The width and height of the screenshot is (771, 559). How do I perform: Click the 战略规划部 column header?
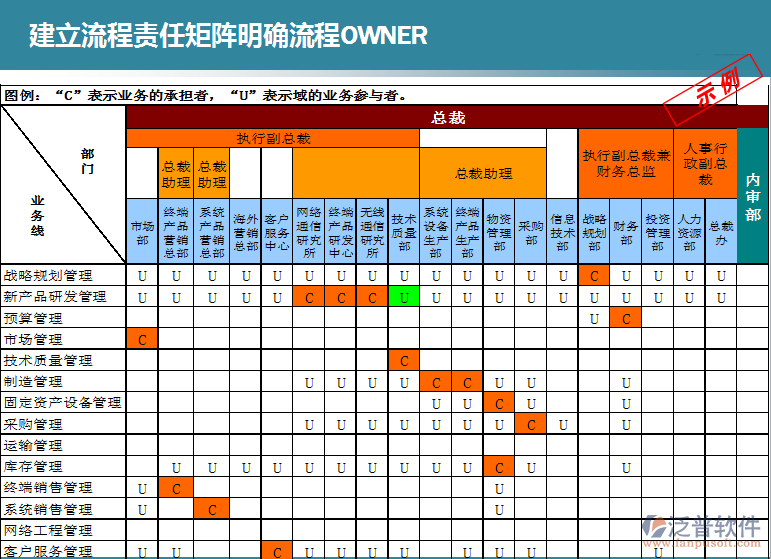[x=594, y=231]
